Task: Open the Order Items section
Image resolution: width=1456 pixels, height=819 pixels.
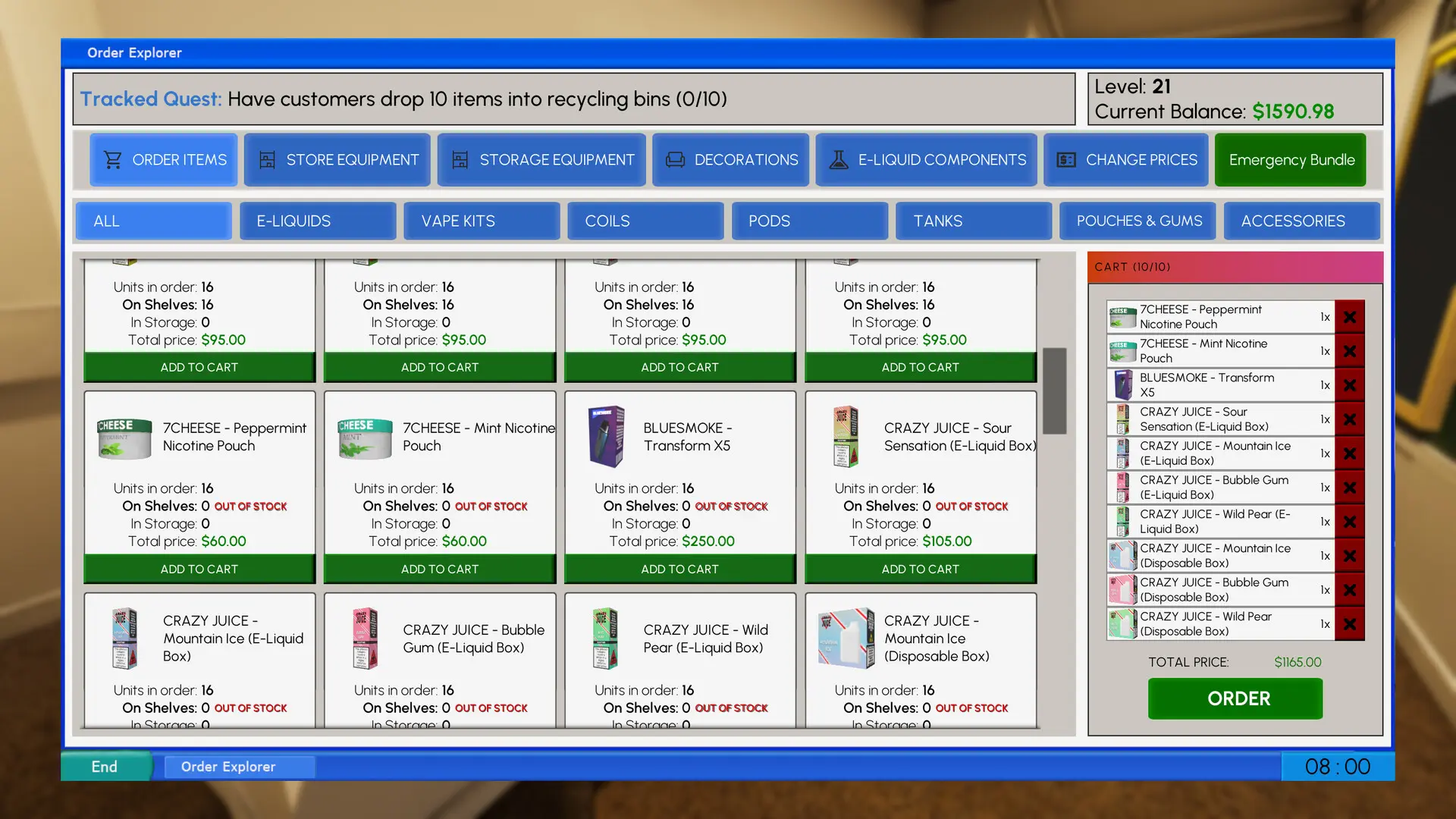Action: (x=164, y=160)
